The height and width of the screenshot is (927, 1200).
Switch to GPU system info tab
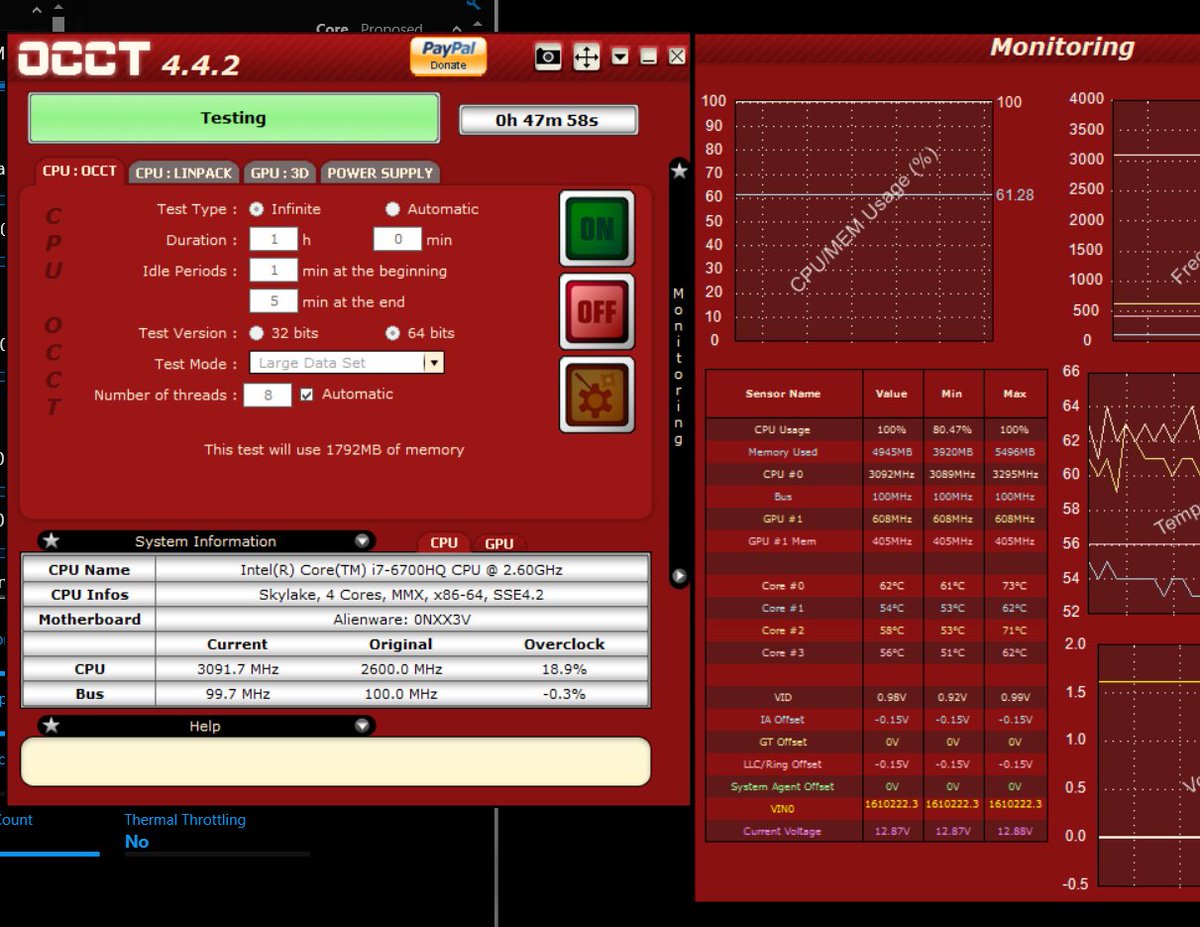click(x=499, y=543)
